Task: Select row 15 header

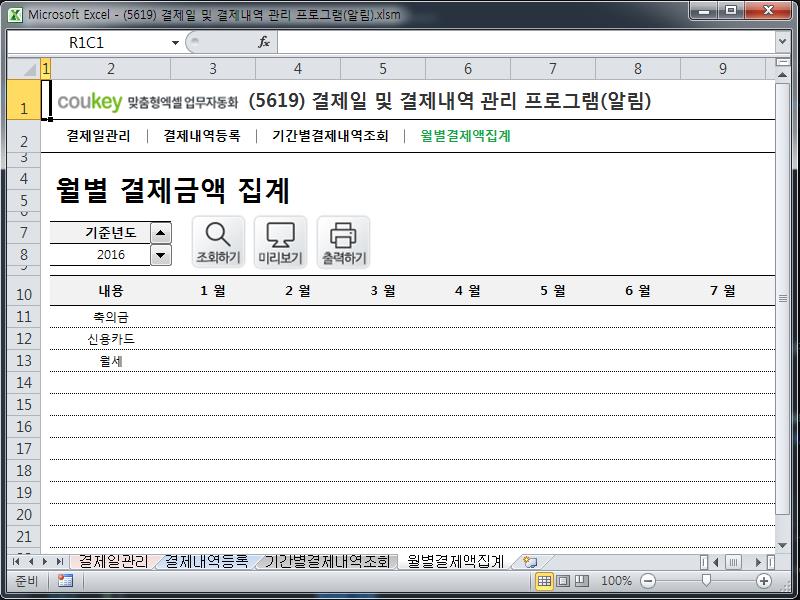Action: point(24,405)
